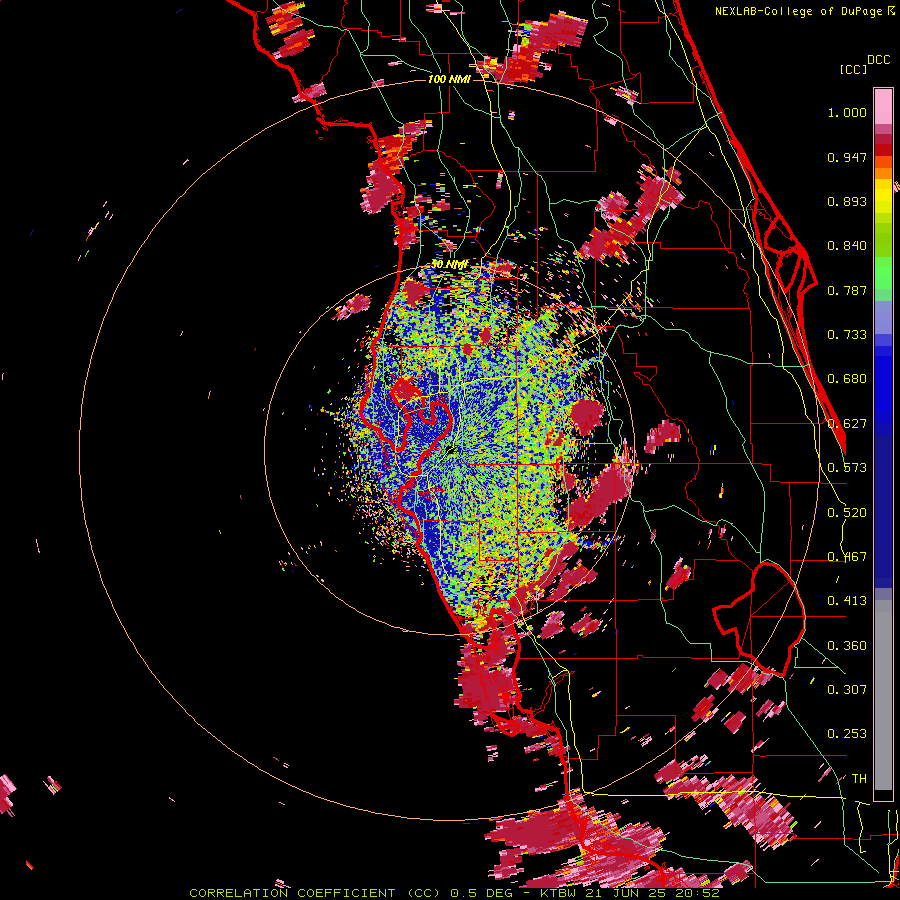Select the 0.253 value on the color scale

pyautogui.click(x=847, y=734)
